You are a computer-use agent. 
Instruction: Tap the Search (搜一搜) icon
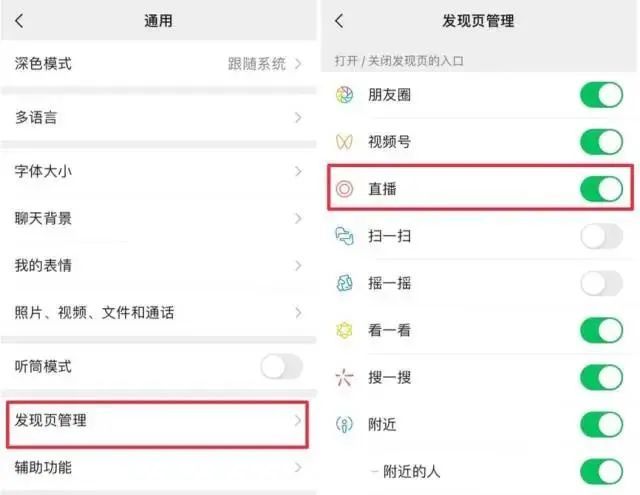click(x=344, y=377)
